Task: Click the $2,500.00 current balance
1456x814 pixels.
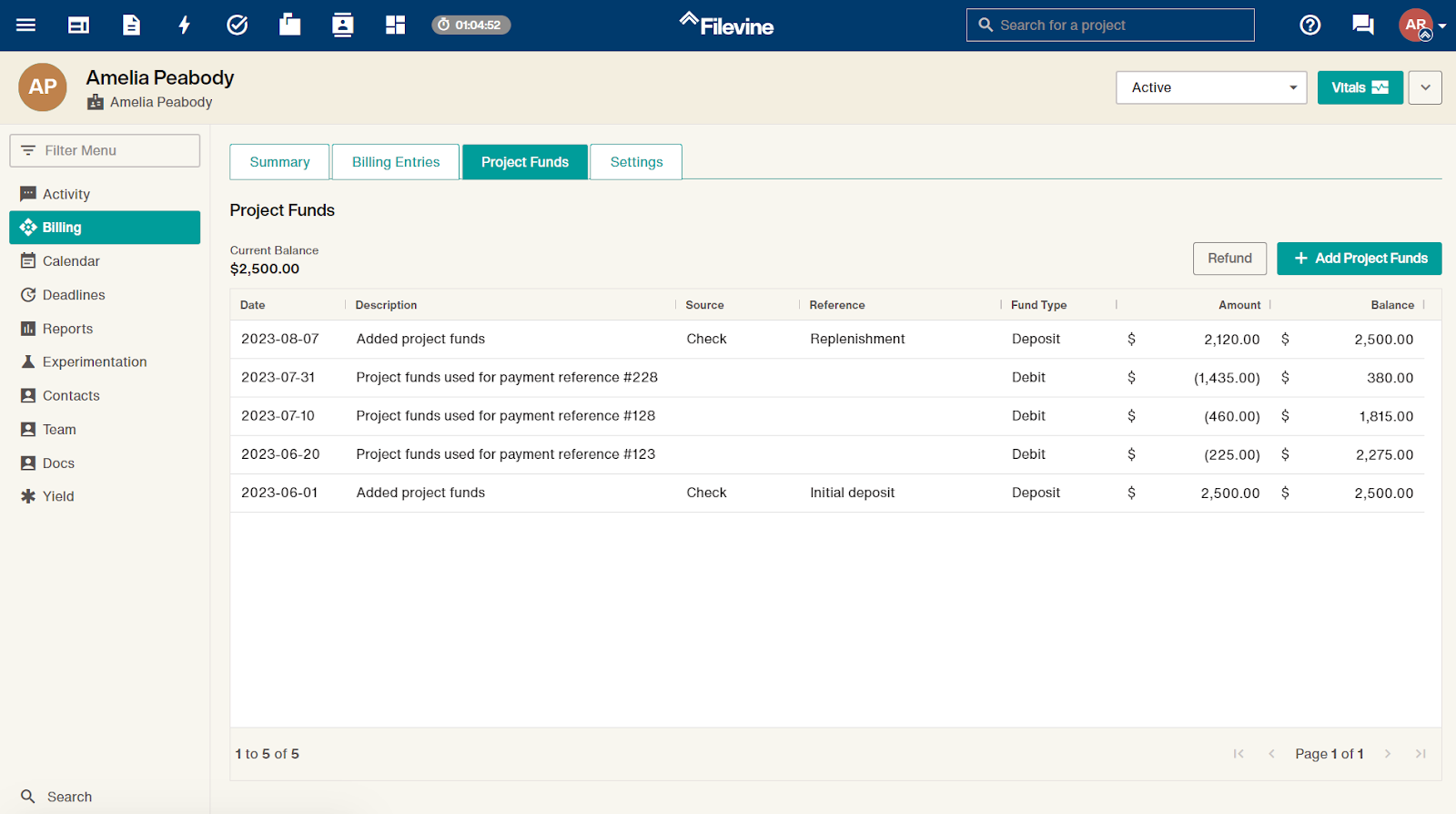Action: pos(265,269)
